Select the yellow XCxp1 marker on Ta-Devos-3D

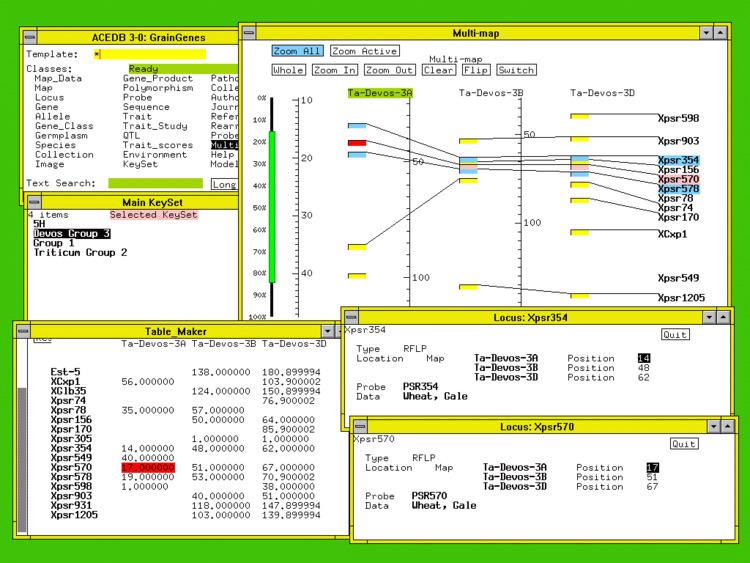(579, 233)
